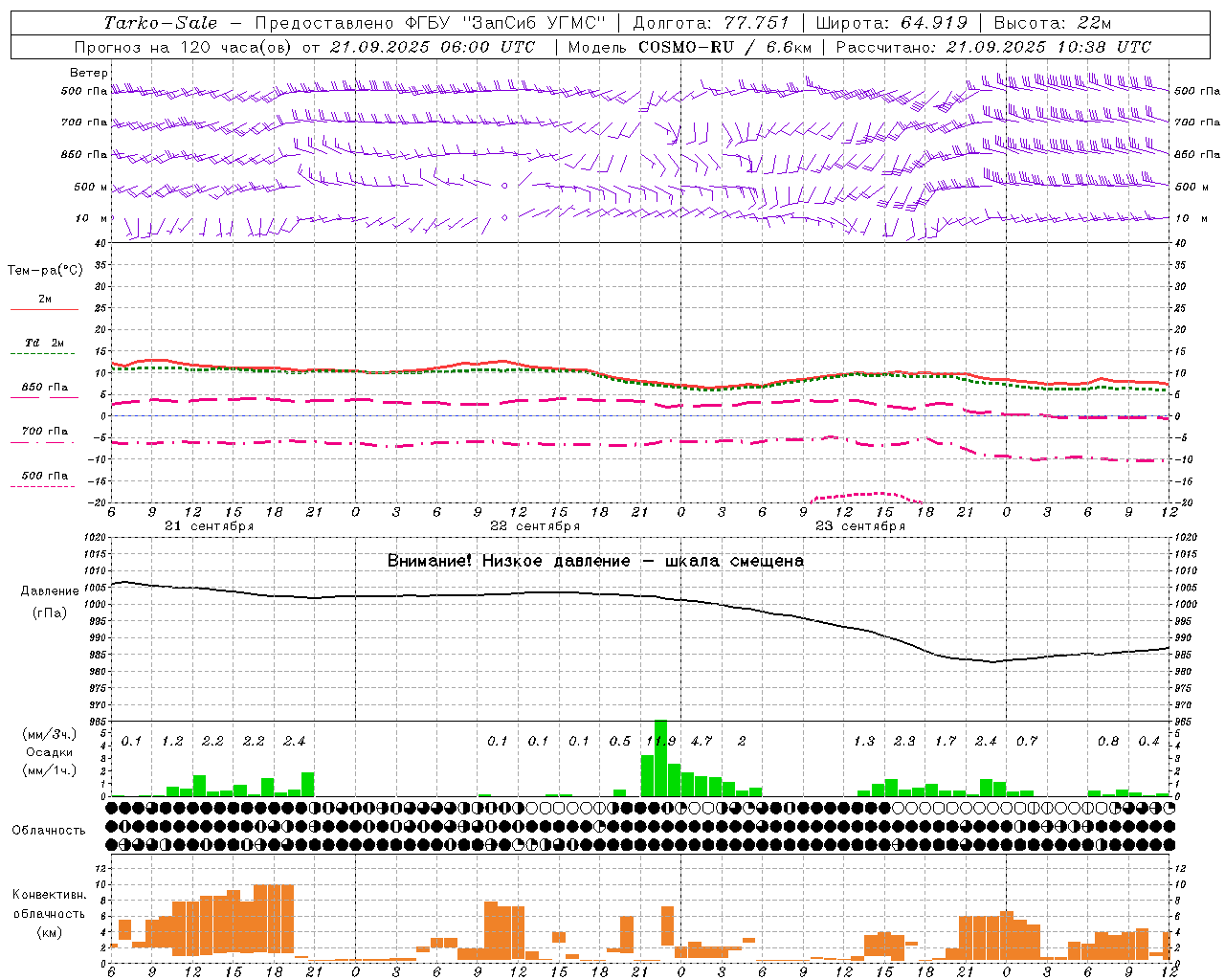Click the 500 гПа entry in the temperature legend
The height and width of the screenshot is (980, 1225).
tap(45, 476)
